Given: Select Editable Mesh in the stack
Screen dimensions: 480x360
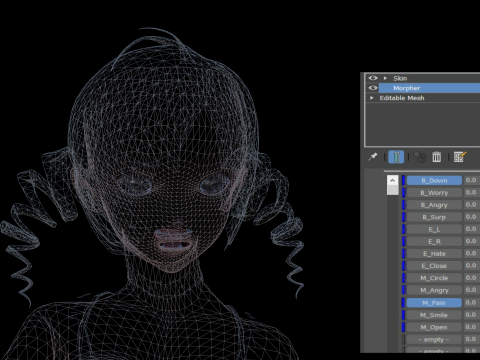Looking at the screenshot, I should coord(423,98).
